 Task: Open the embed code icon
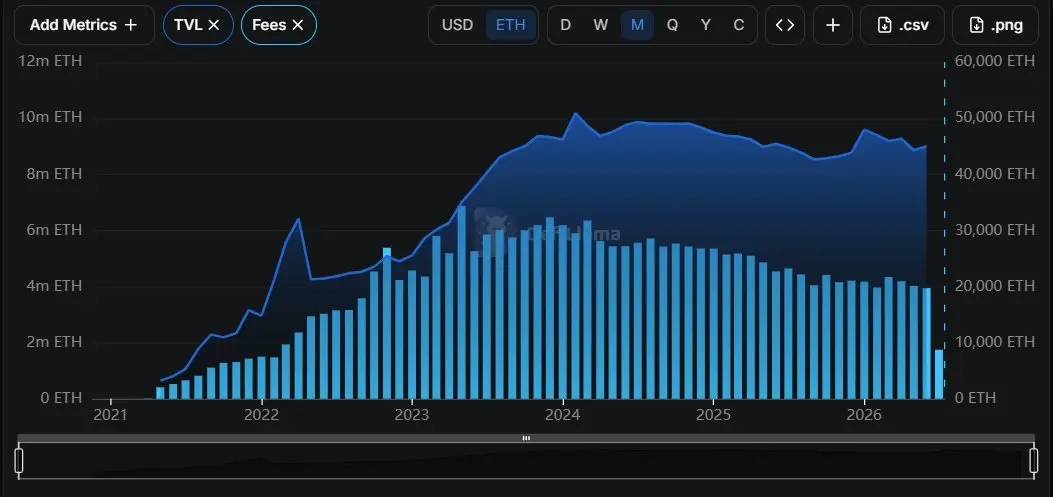[785, 25]
